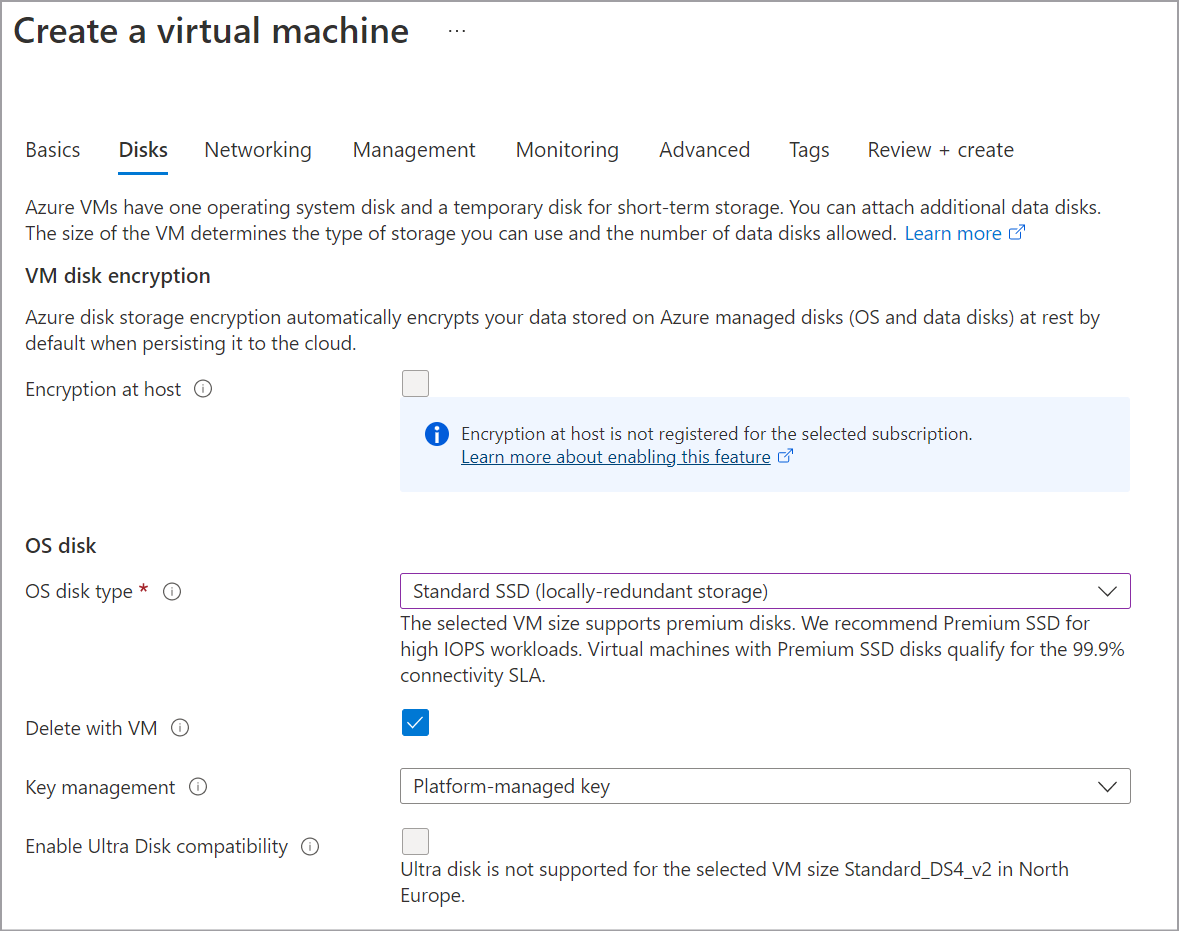
Task: Click info icon beside Key management
Action: click(x=198, y=788)
